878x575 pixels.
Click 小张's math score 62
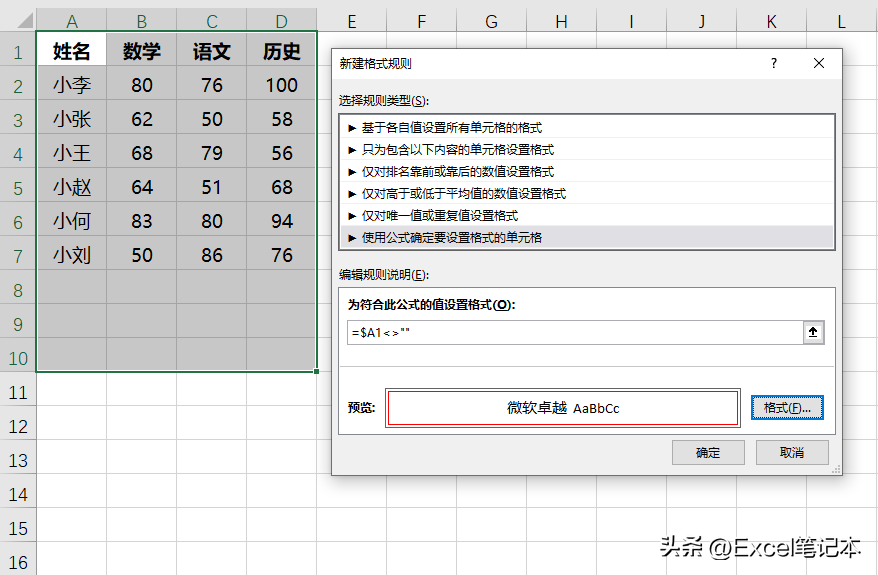click(x=142, y=119)
